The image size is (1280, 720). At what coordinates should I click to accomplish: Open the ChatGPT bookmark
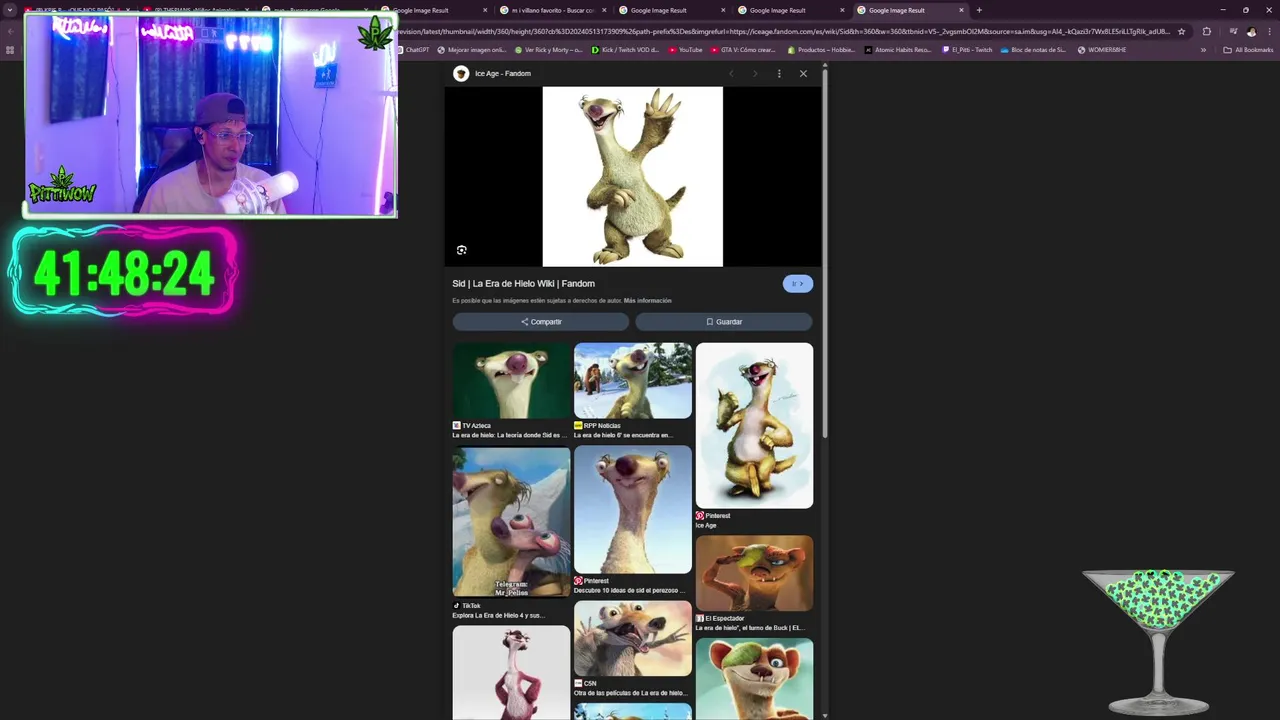coord(413,50)
